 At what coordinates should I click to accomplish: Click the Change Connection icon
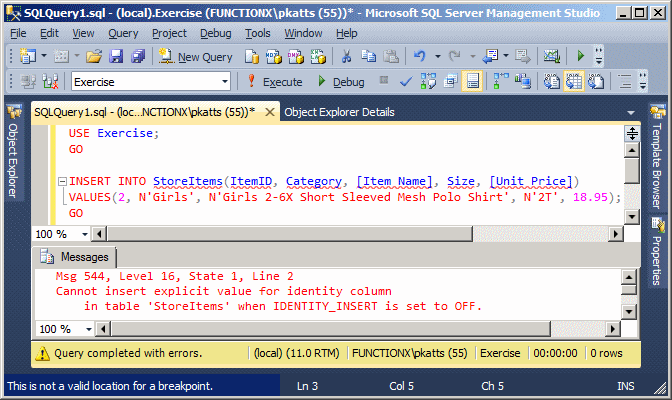(x=50, y=81)
